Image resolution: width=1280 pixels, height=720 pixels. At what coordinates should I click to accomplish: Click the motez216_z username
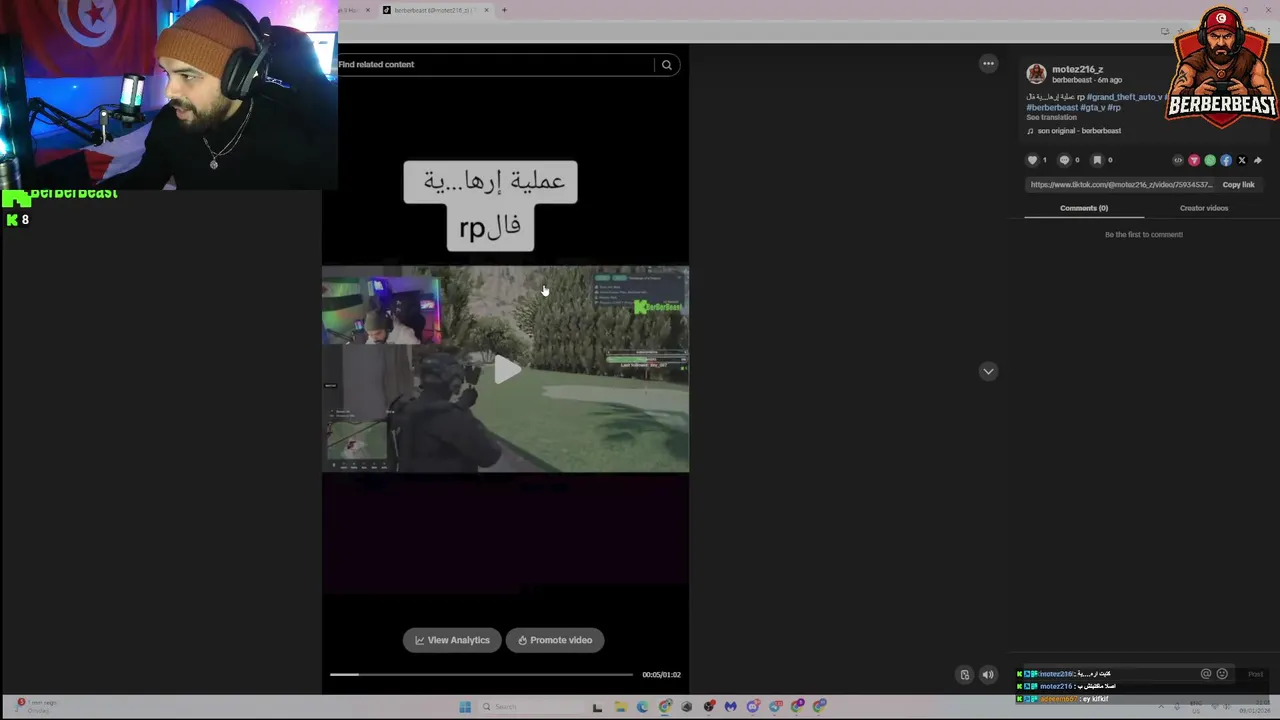1077,69
